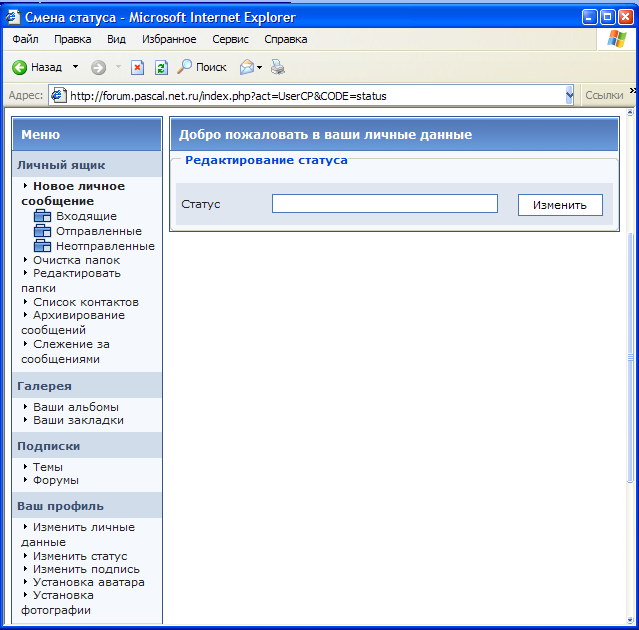Expand the Back button history dropdown arrow
639x630 pixels.
(75, 67)
